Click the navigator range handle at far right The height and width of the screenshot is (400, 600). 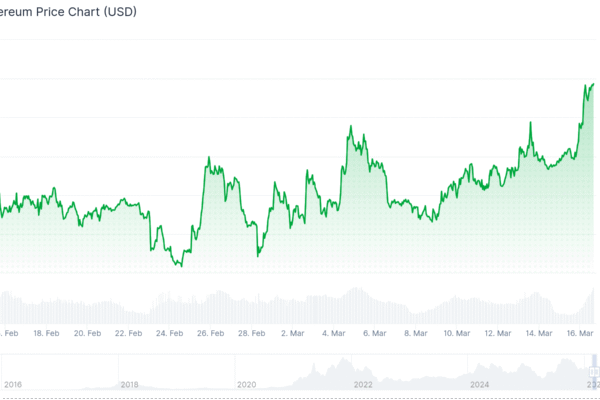(594, 372)
